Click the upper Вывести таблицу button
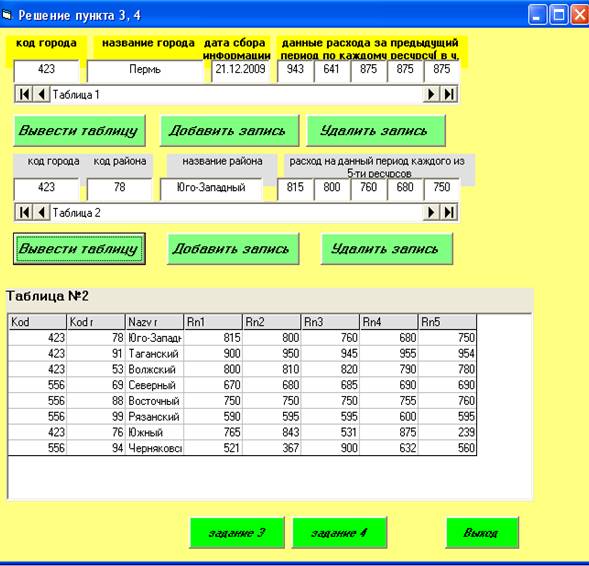The image size is (589, 566). 79,131
